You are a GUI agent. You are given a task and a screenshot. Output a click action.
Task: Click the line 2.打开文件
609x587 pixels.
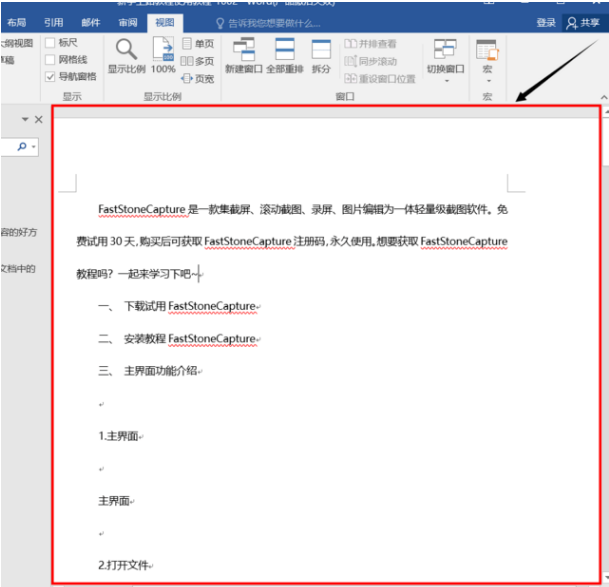pos(125,565)
